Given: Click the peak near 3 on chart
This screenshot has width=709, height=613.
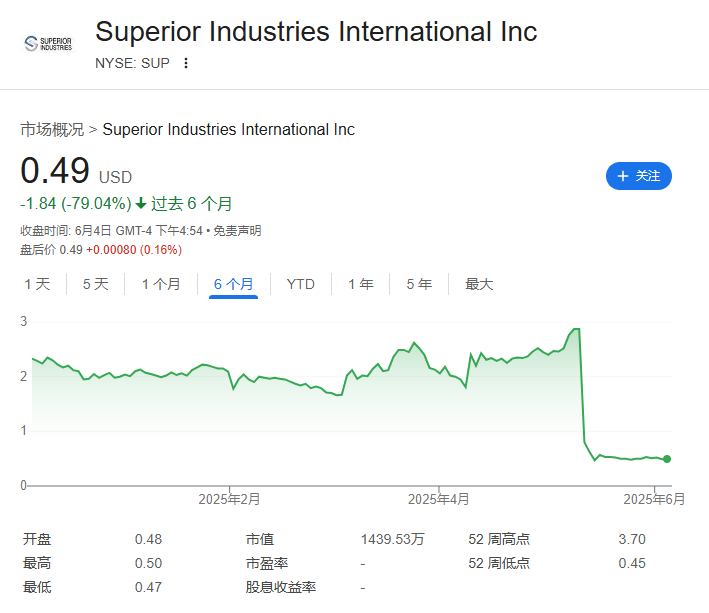Looking at the screenshot, I should (576, 329).
